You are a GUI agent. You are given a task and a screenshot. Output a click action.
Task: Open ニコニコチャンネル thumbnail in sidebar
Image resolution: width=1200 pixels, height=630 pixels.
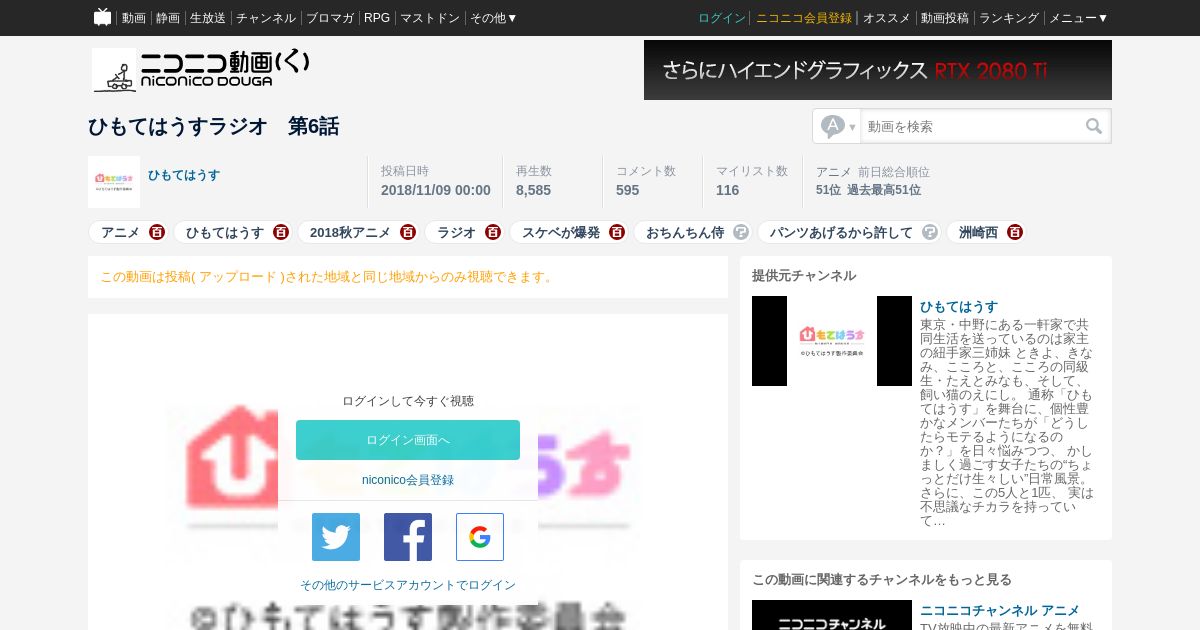point(832,615)
